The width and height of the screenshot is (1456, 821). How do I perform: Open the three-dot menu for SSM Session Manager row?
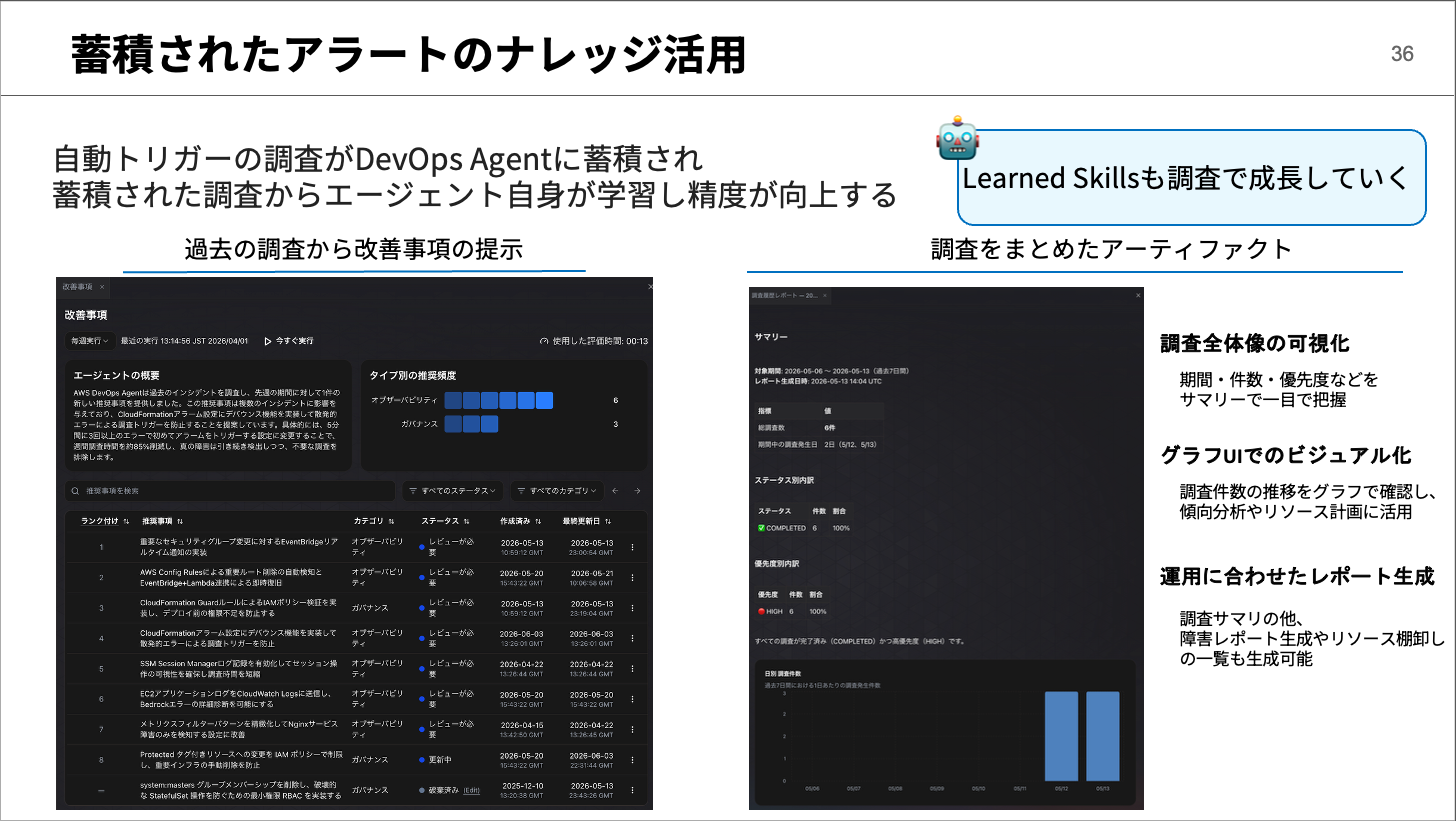pos(632,668)
